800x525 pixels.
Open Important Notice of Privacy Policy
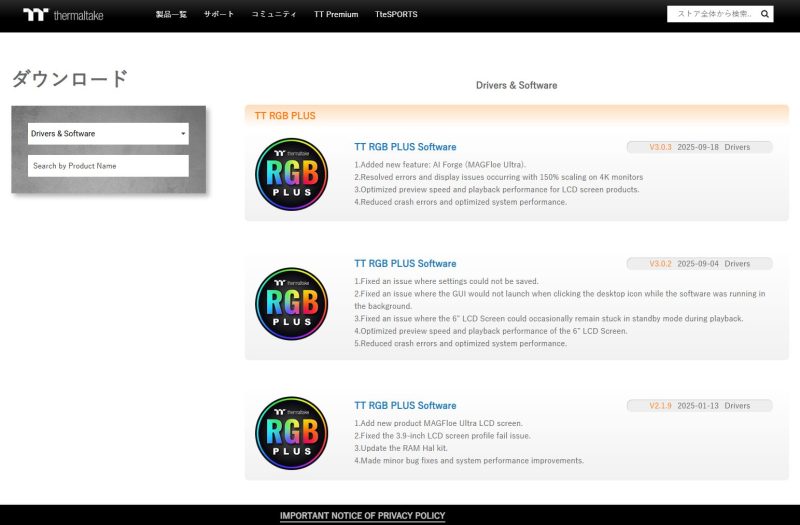pos(362,516)
